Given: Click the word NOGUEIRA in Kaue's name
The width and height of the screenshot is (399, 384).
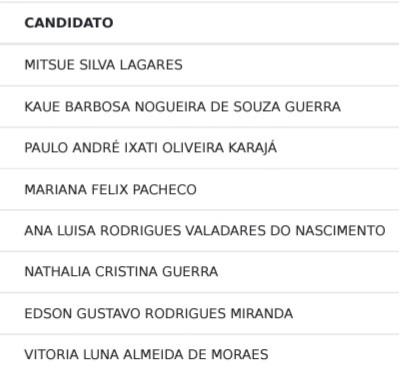Looking at the screenshot, I should point(170,107).
